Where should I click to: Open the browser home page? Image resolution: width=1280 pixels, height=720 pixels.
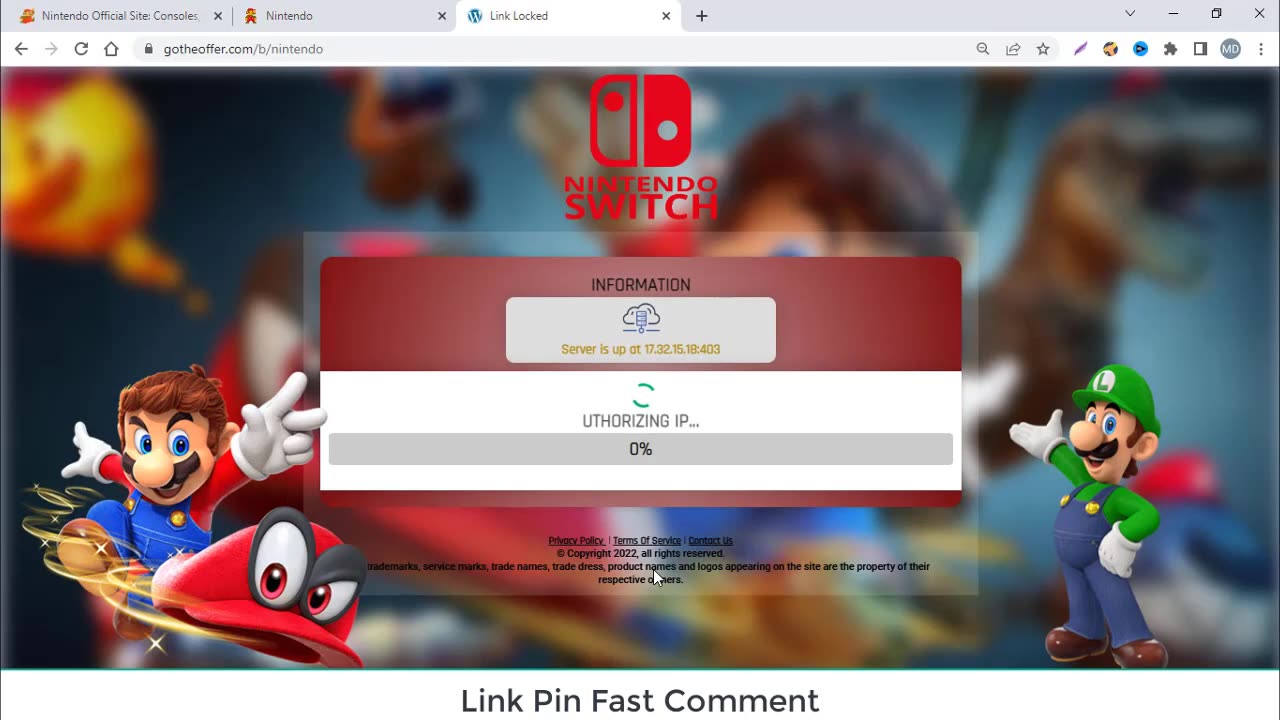coord(111,49)
